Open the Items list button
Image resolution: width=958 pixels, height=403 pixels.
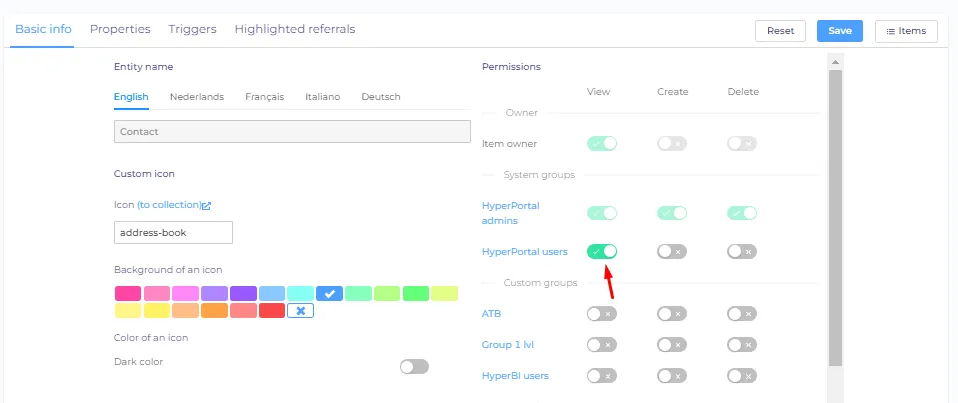tap(906, 31)
